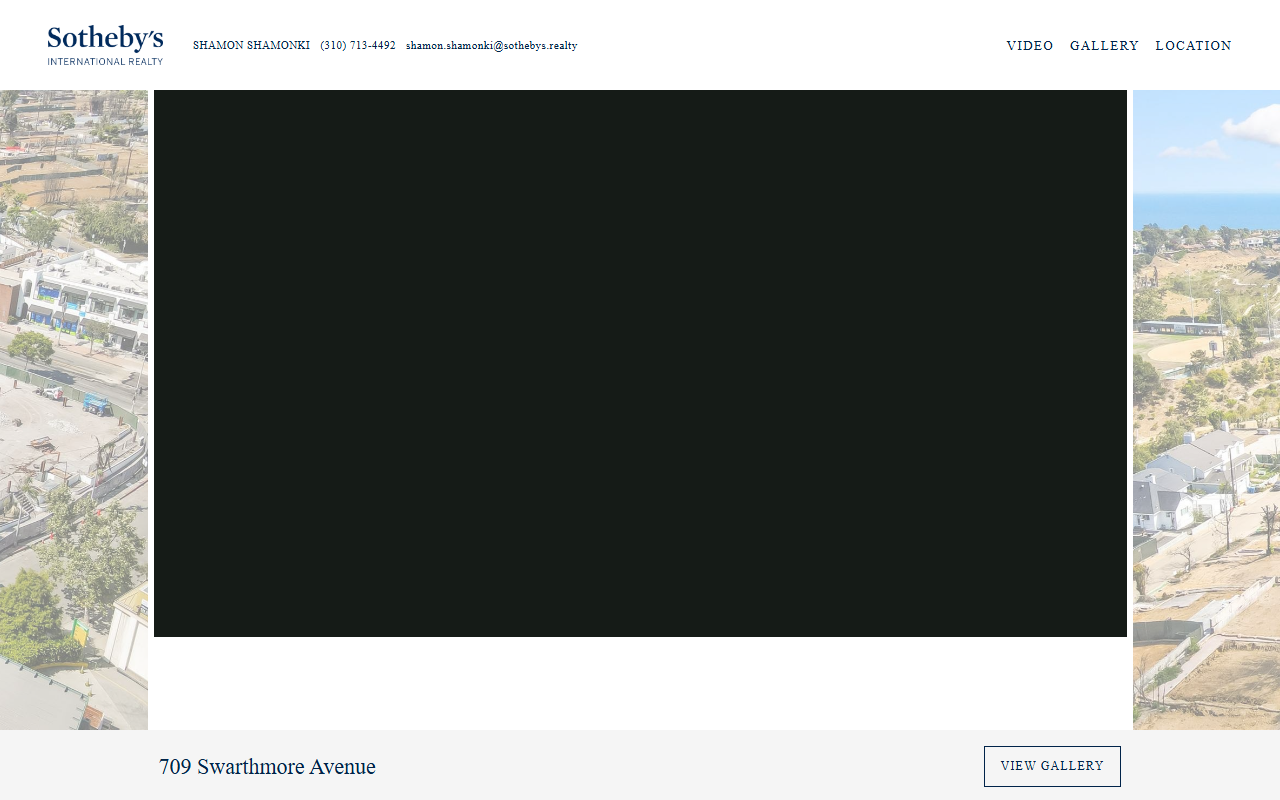This screenshot has width=1280, height=800.
Task: Show the previous aerial street photo
Action: point(74,410)
